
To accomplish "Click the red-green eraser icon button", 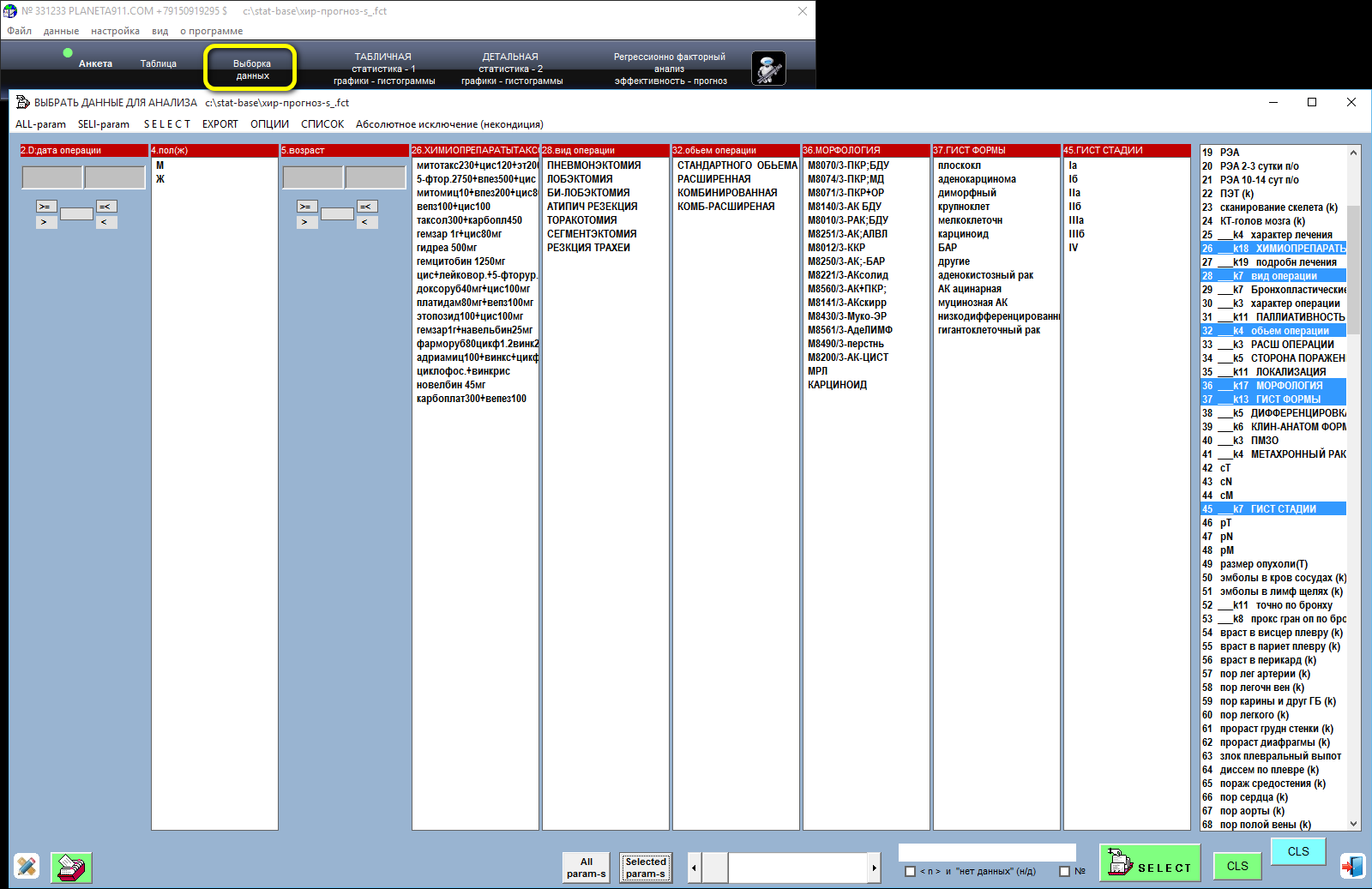I will click(x=71, y=868).
